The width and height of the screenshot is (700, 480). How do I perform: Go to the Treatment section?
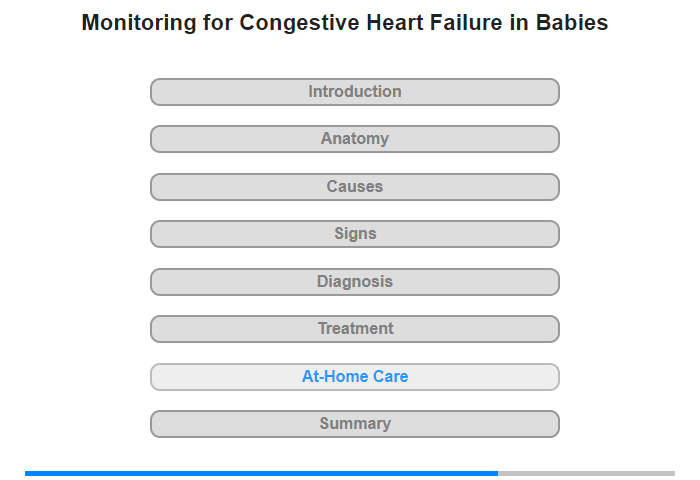[x=355, y=329]
